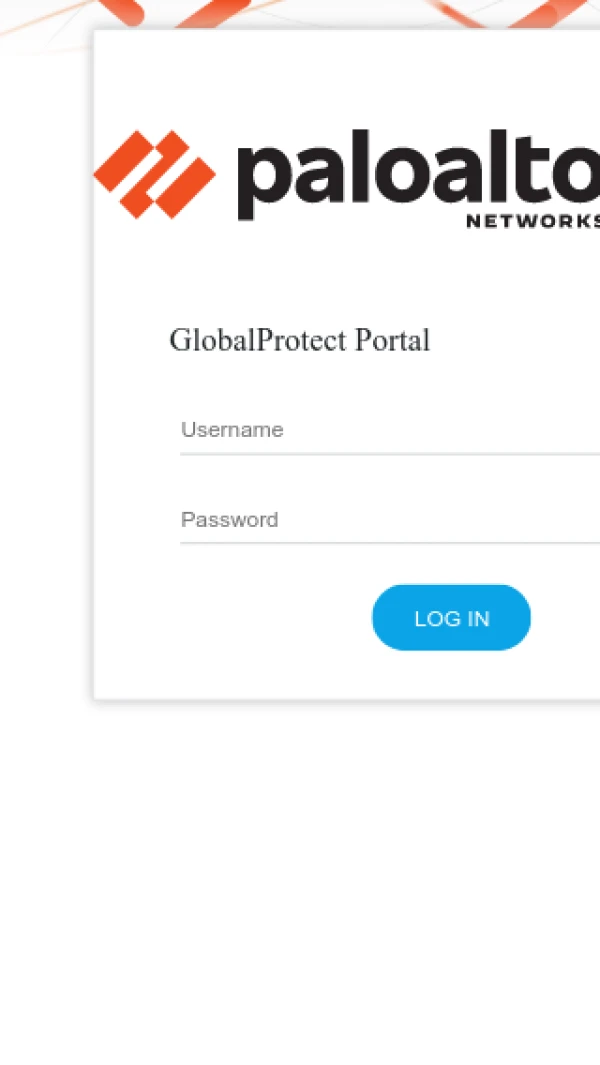Click the word "Portal" in the heading

pos(392,340)
